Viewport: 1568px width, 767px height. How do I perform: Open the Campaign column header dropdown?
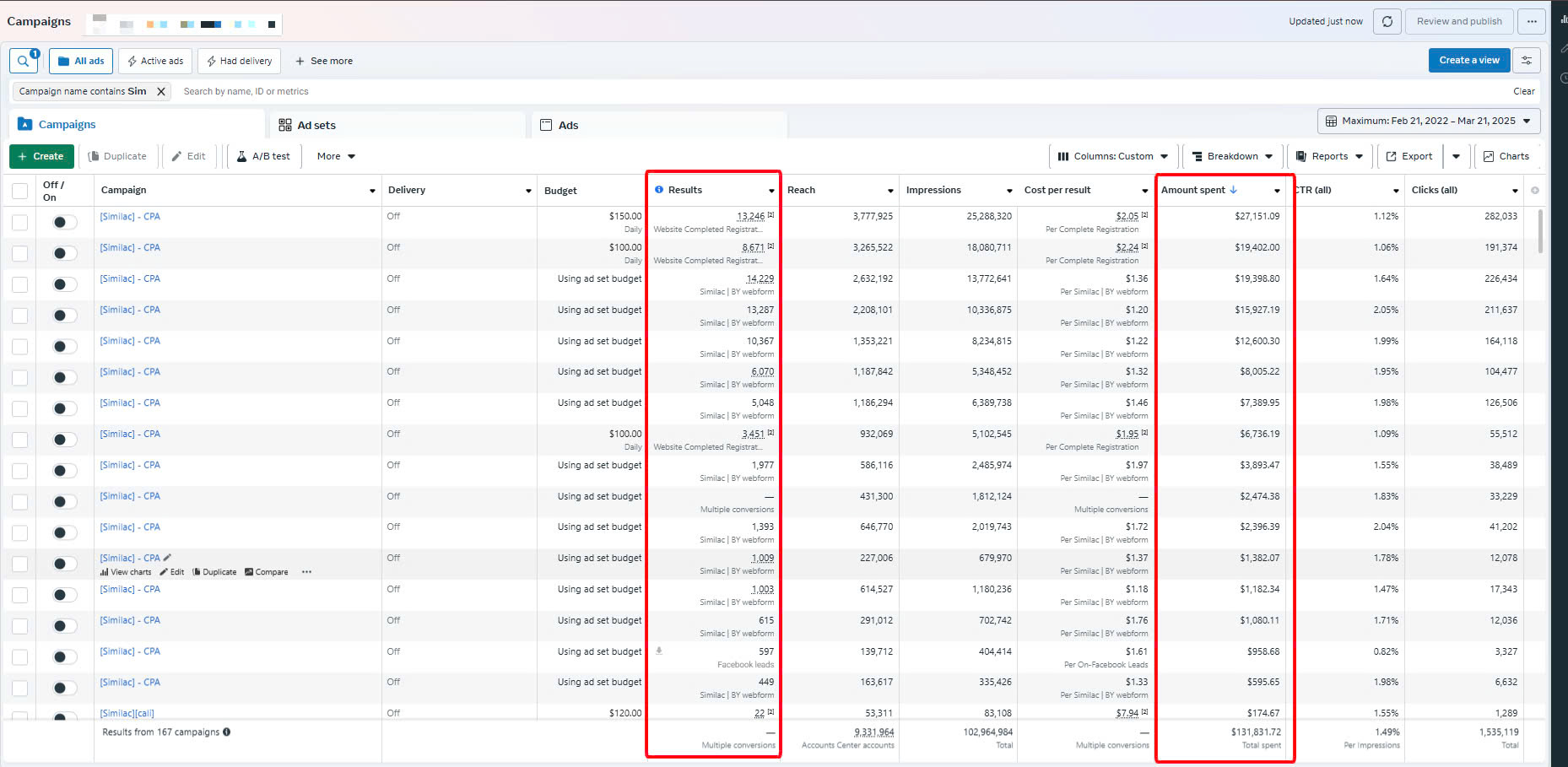[372, 191]
